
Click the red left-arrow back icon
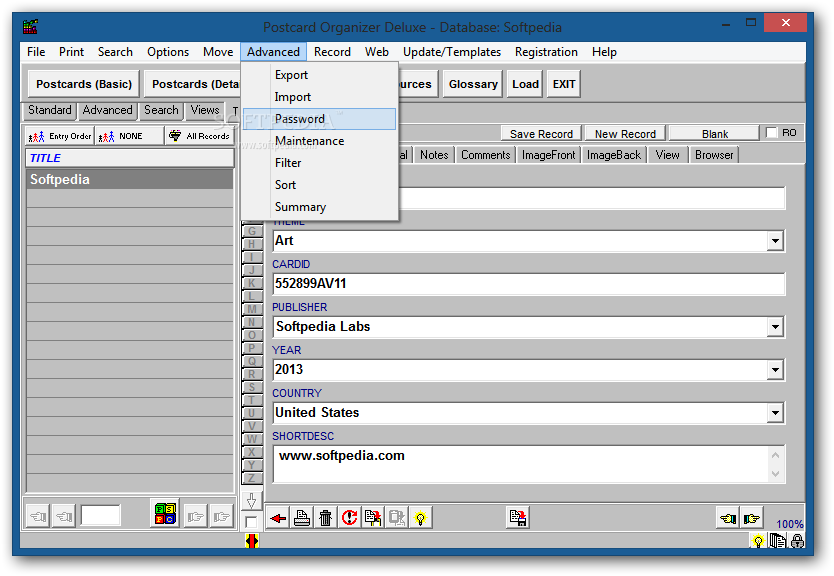(x=278, y=517)
